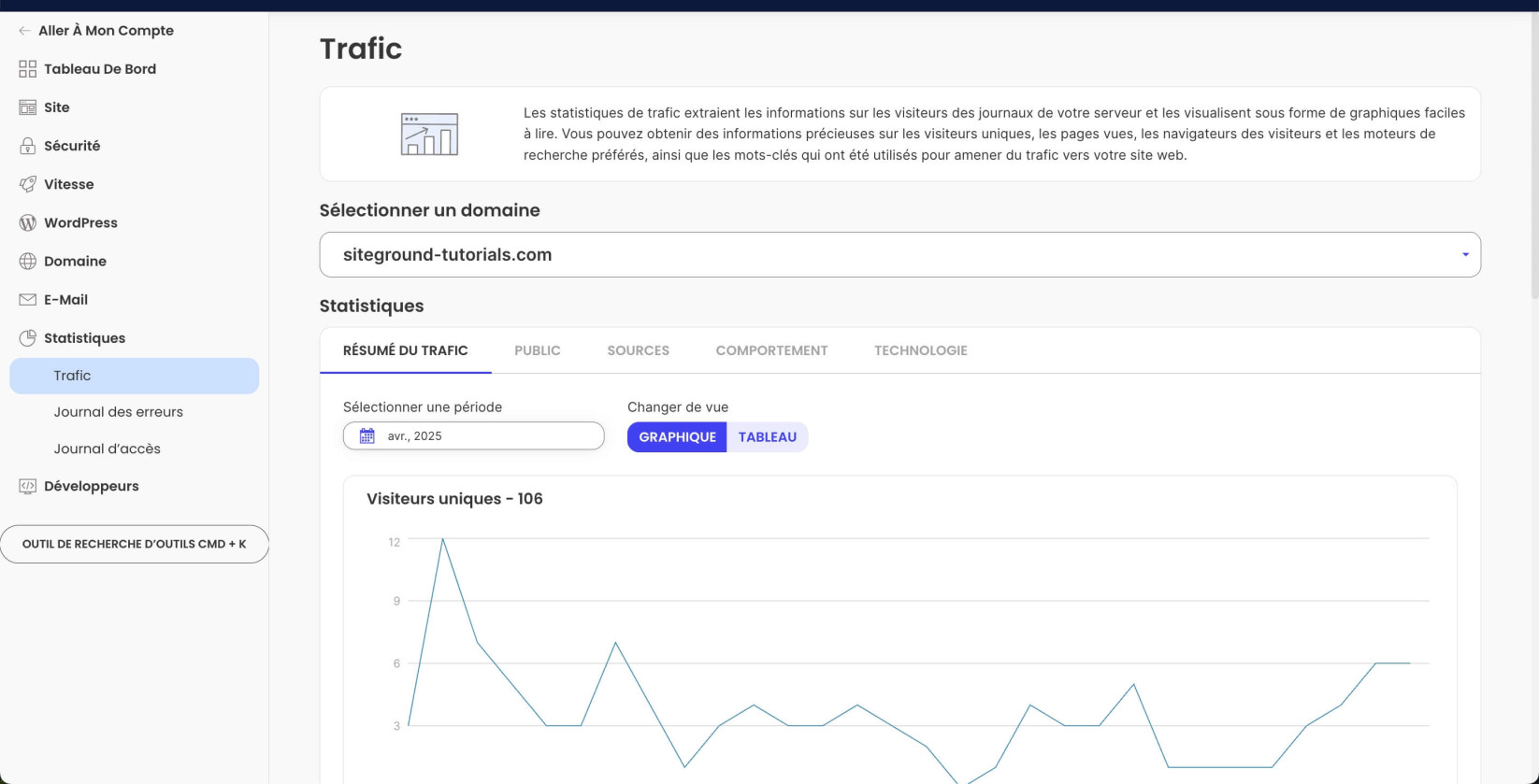This screenshot has height=784, width=1539.
Task: Switch to GRAPHIQUE view
Action: 677,437
